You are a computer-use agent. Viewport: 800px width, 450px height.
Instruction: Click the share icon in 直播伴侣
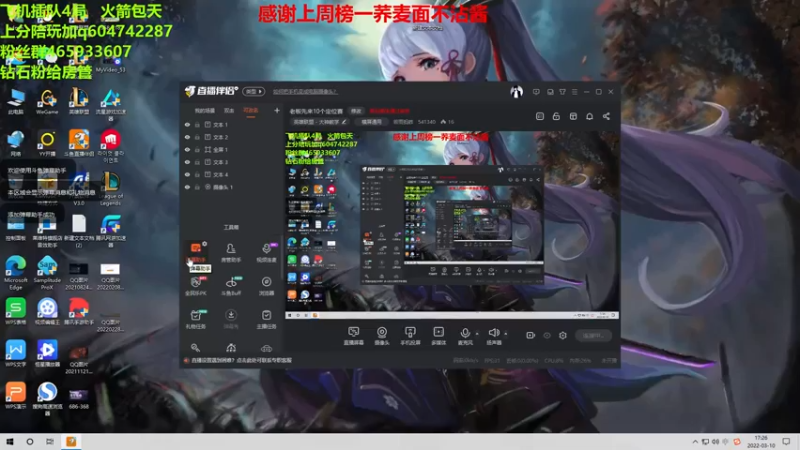tap(606, 116)
